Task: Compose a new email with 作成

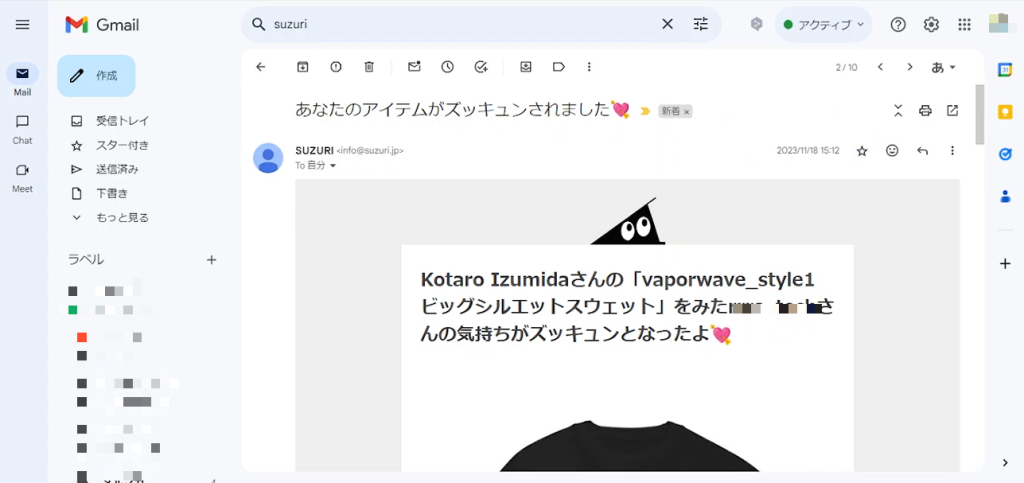Action: pyautogui.click(x=96, y=76)
